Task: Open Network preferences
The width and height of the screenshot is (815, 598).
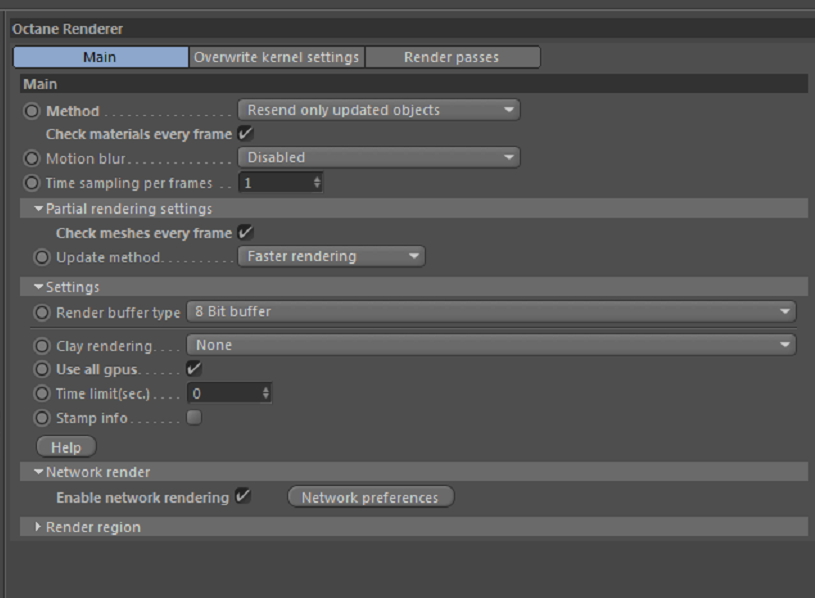Action: pyautogui.click(x=371, y=497)
